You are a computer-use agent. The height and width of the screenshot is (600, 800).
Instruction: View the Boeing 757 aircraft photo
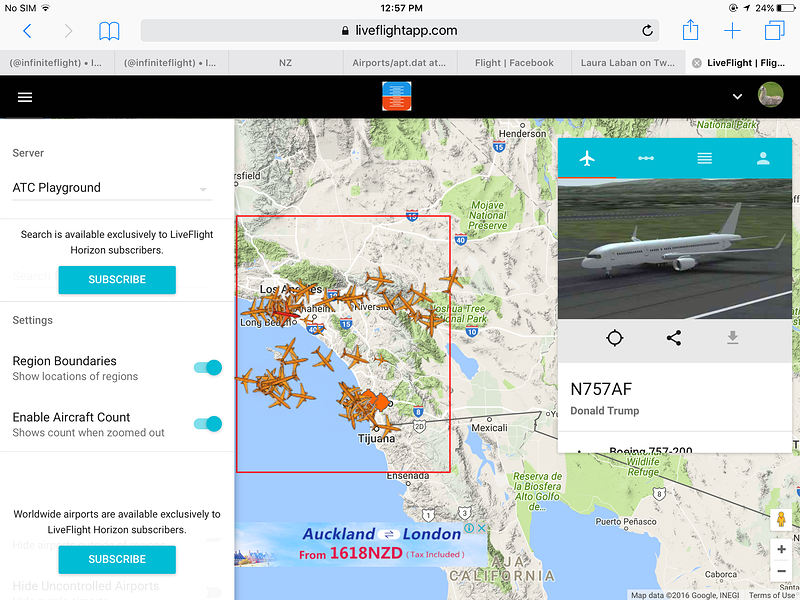click(x=675, y=248)
